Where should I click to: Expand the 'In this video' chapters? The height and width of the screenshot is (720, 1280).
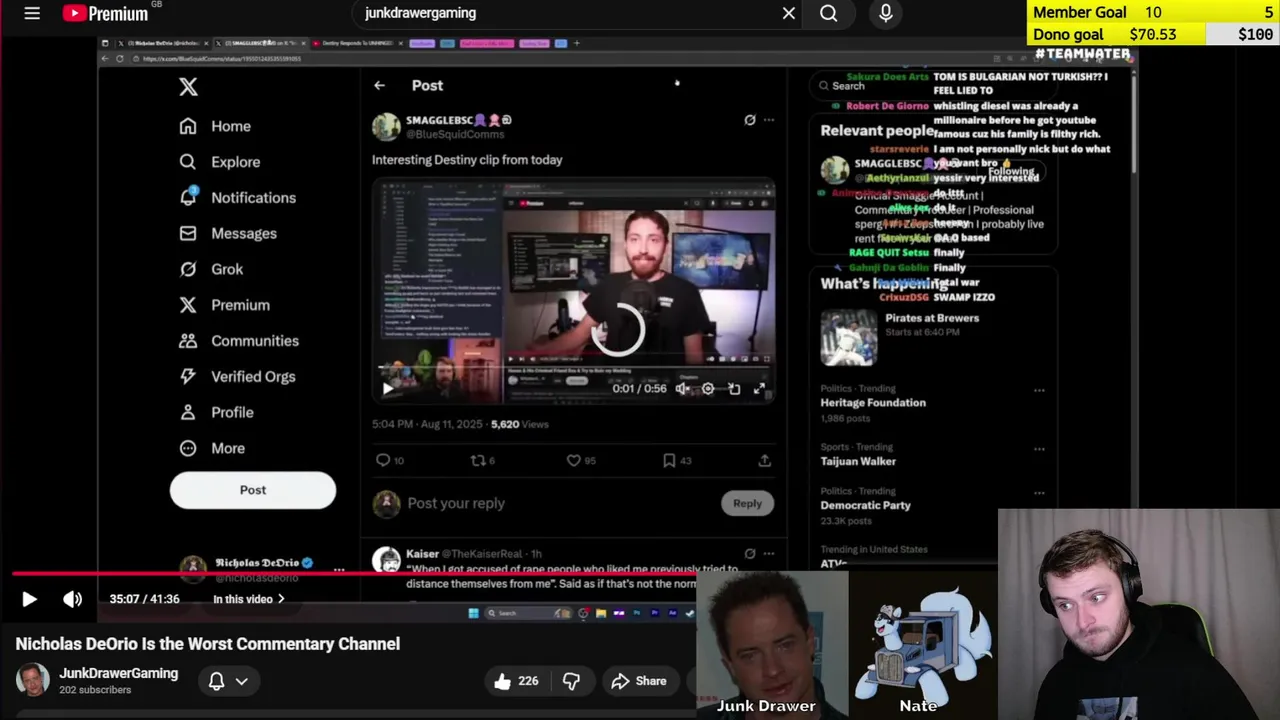click(249, 599)
